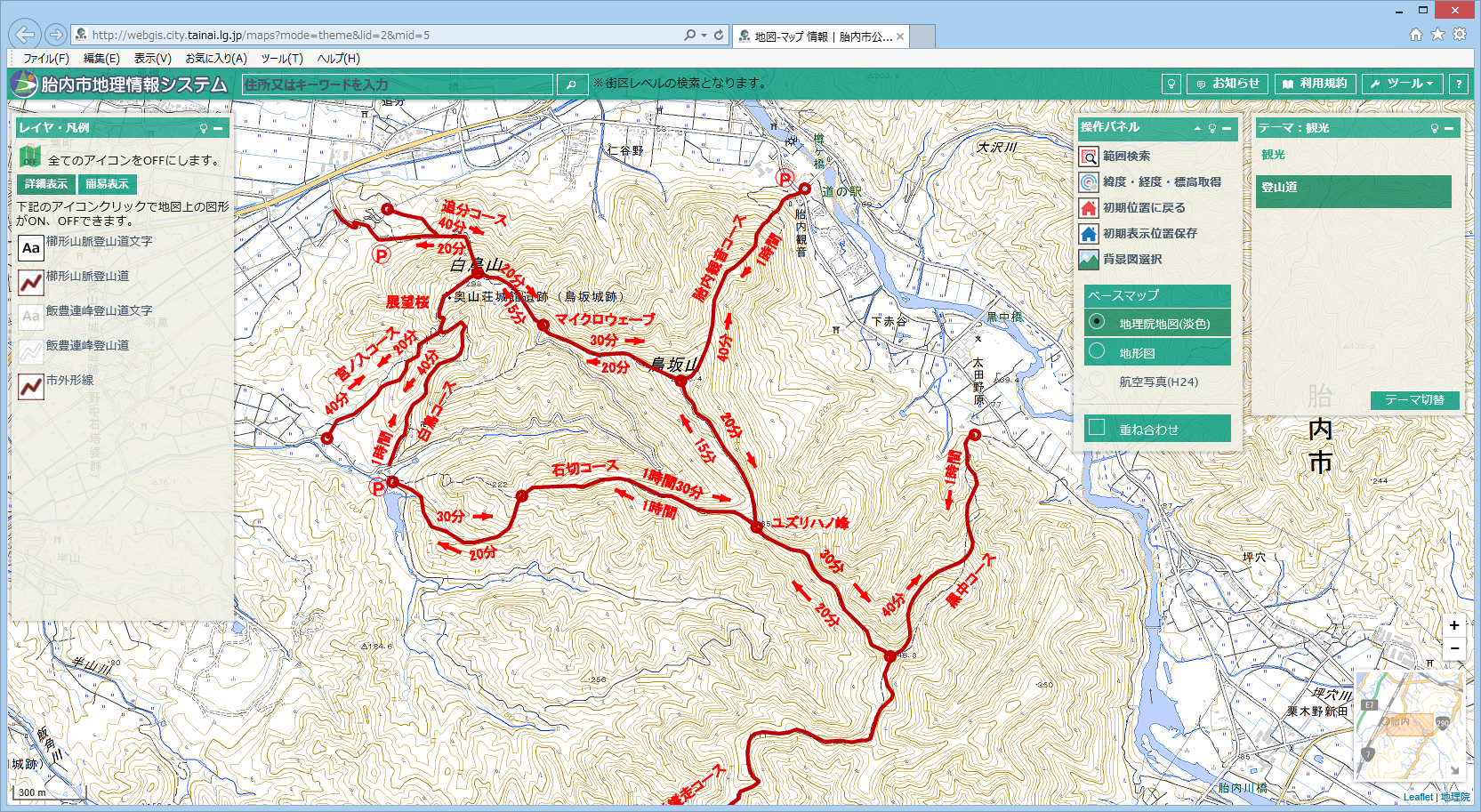Click lightbulb icon in レイヤ・凡例 panel
This screenshot has width=1481, height=812.
pos(204,128)
